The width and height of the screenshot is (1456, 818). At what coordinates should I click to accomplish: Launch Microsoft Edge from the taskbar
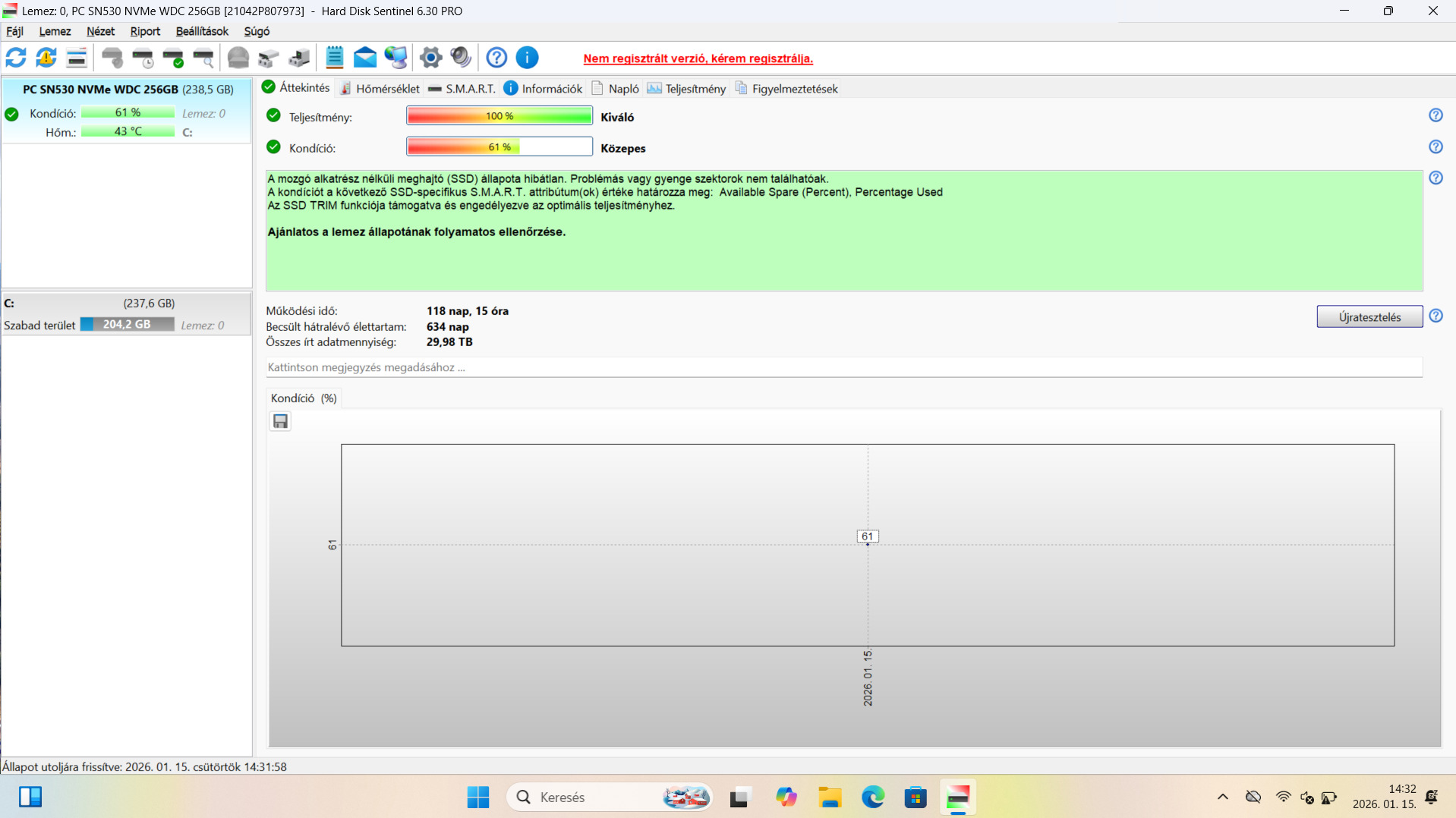[873, 798]
